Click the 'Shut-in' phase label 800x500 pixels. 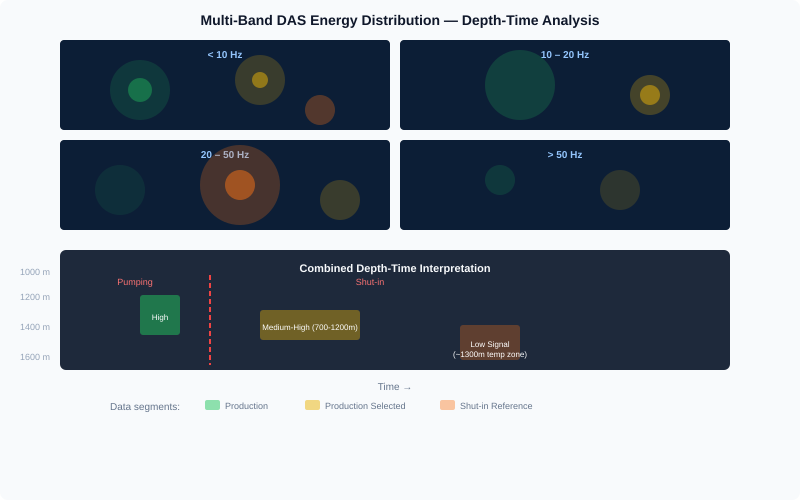point(370,282)
